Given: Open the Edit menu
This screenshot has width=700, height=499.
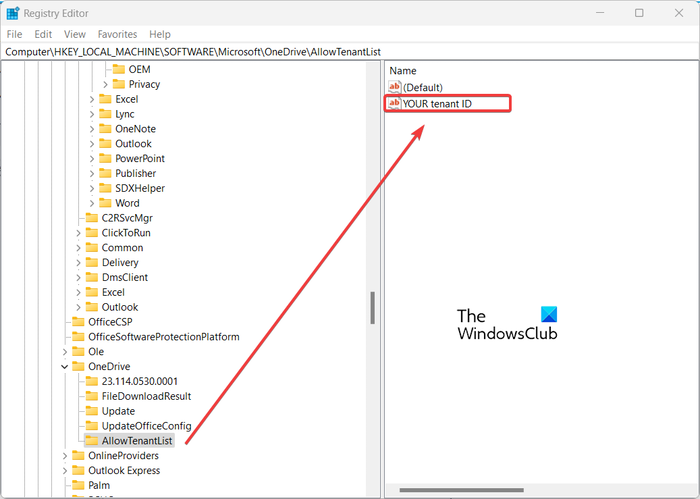Looking at the screenshot, I should 43,34.
